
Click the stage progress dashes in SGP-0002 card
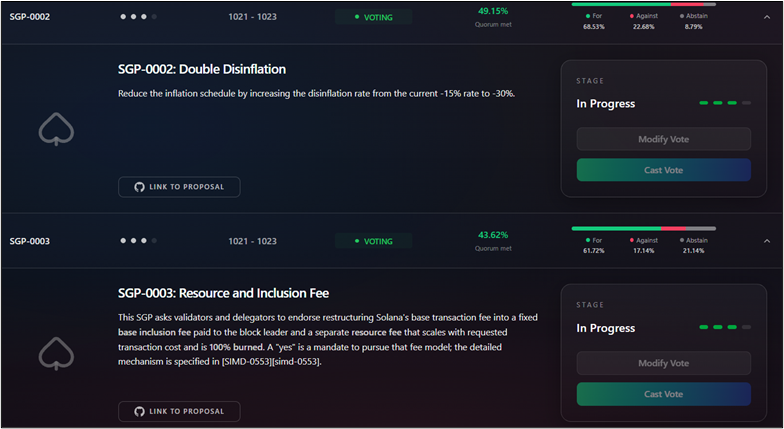point(725,103)
